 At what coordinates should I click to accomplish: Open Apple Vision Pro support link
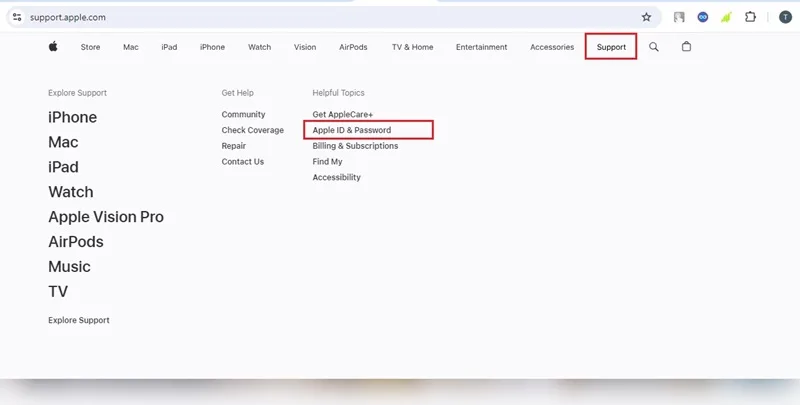106,217
